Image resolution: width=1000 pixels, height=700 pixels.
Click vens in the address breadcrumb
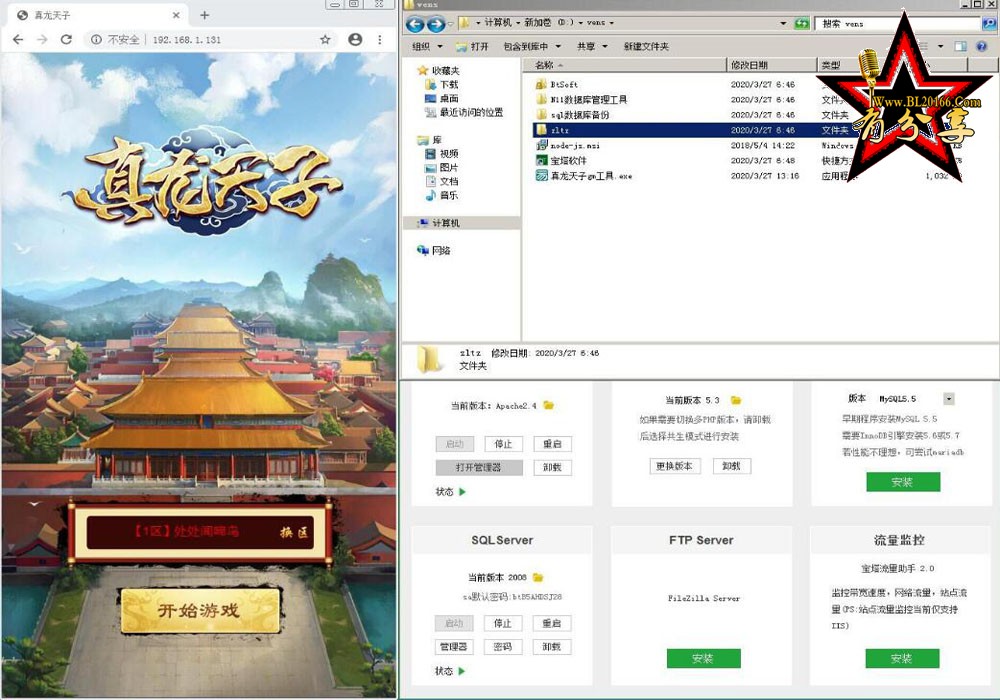coord(596,22)
